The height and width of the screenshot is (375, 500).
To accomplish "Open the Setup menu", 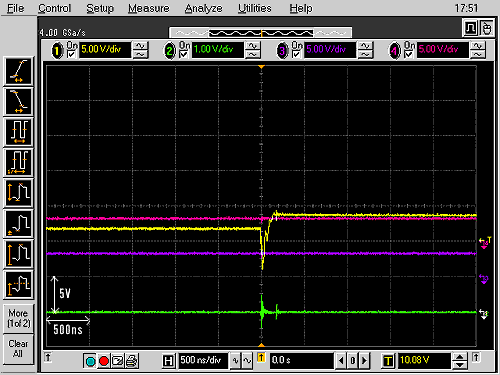I will [x=100, y=8].
